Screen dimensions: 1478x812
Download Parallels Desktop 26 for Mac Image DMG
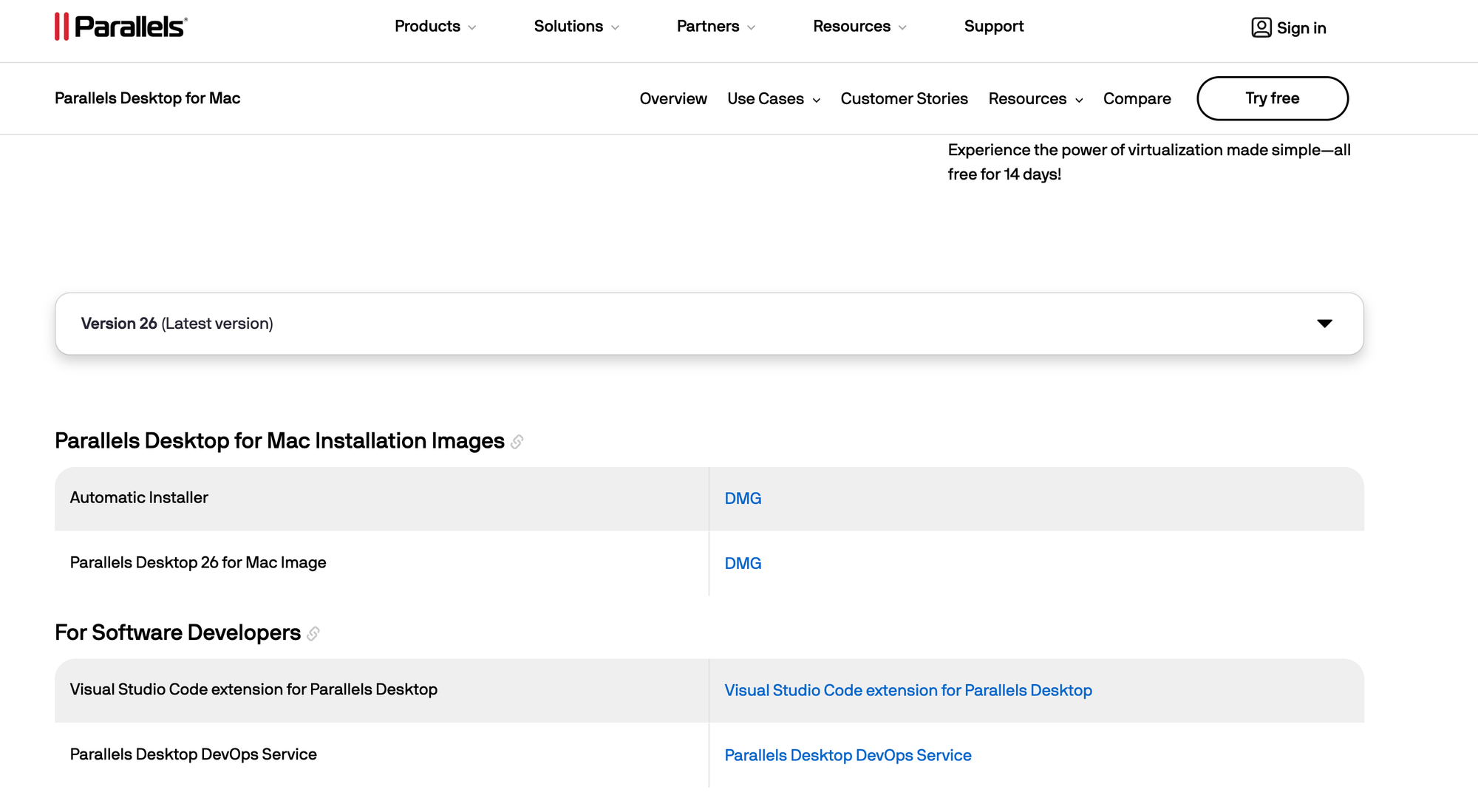743,564
